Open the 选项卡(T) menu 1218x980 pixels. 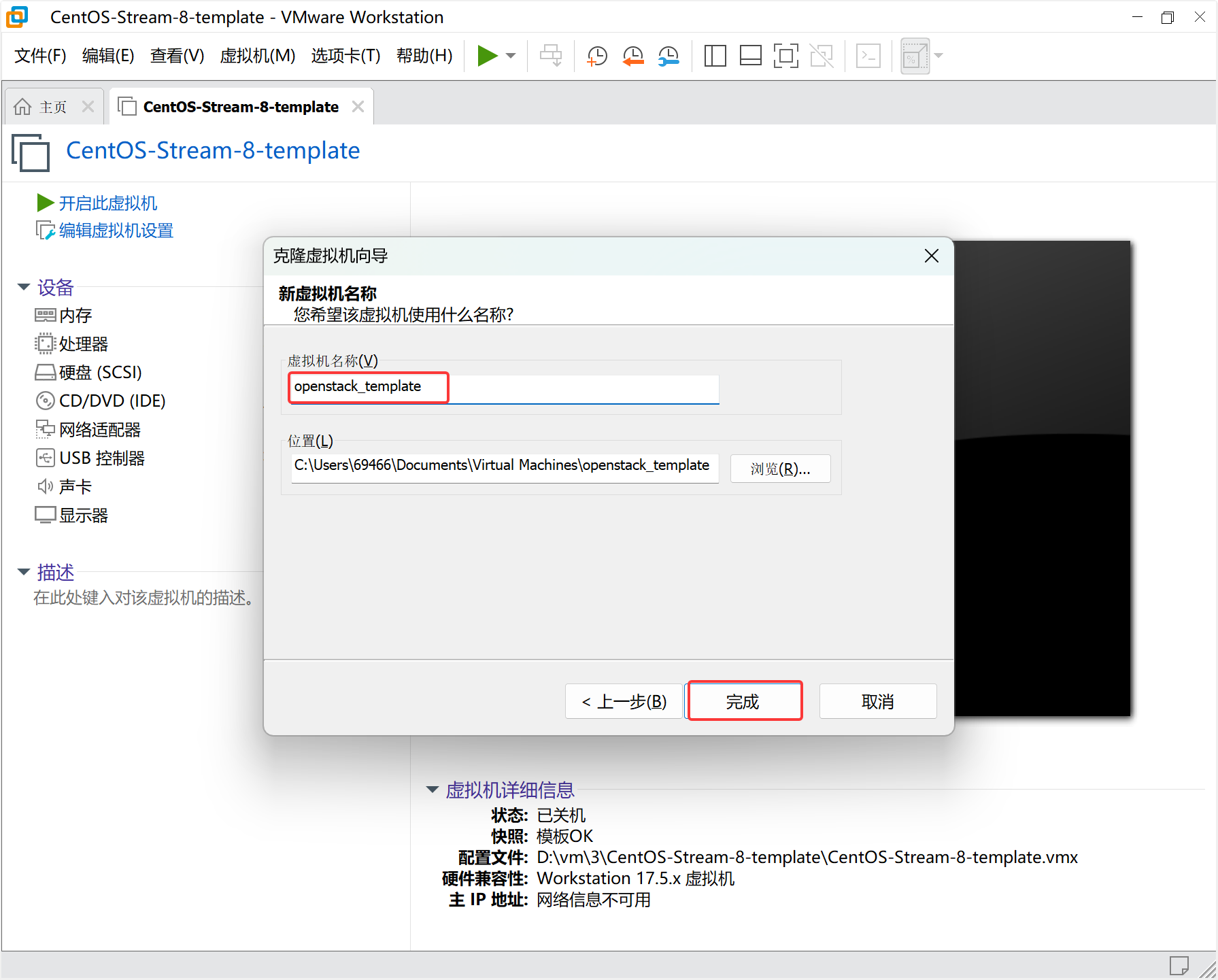point(345,56)
